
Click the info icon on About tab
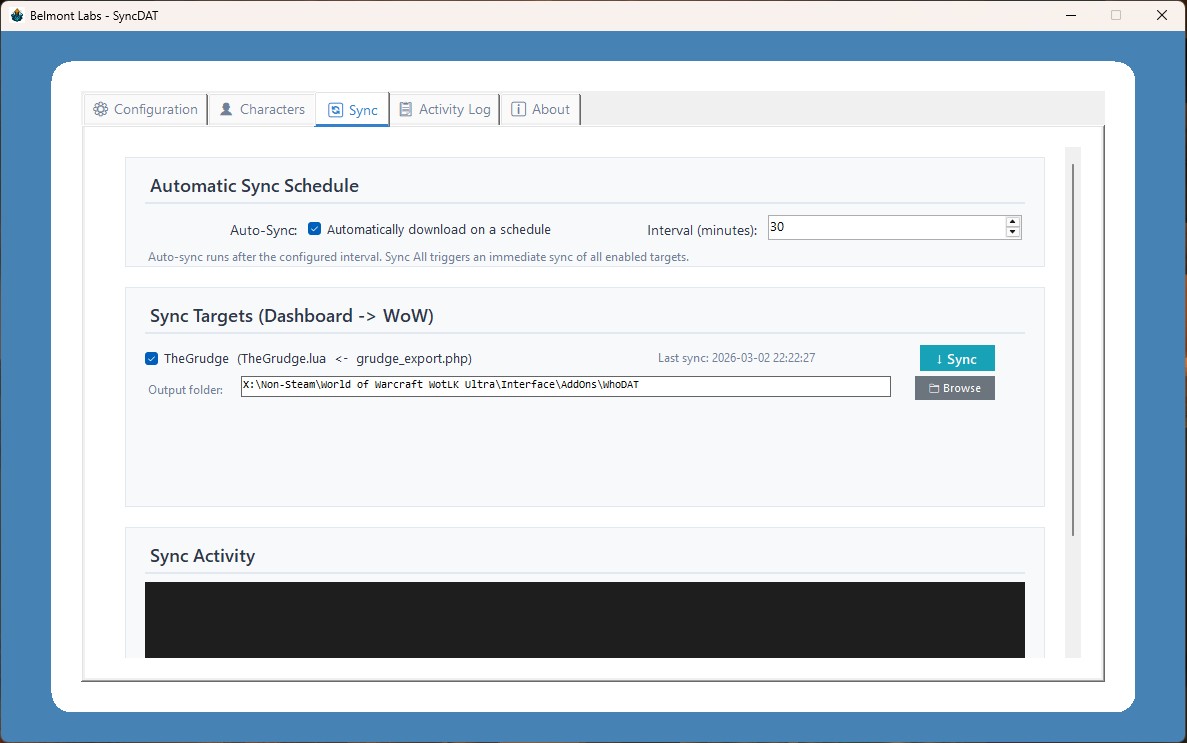518,110
